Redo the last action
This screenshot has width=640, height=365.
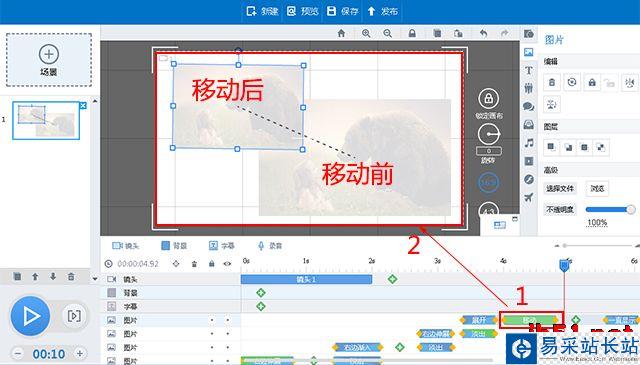[x=504, y=33]
